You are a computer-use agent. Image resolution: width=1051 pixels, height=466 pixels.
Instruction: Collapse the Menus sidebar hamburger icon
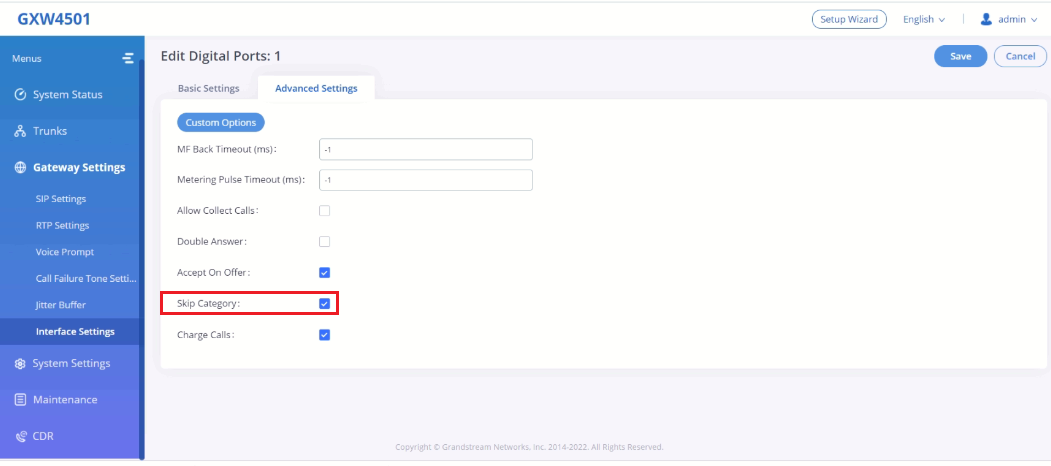click(x=128, y=58)
